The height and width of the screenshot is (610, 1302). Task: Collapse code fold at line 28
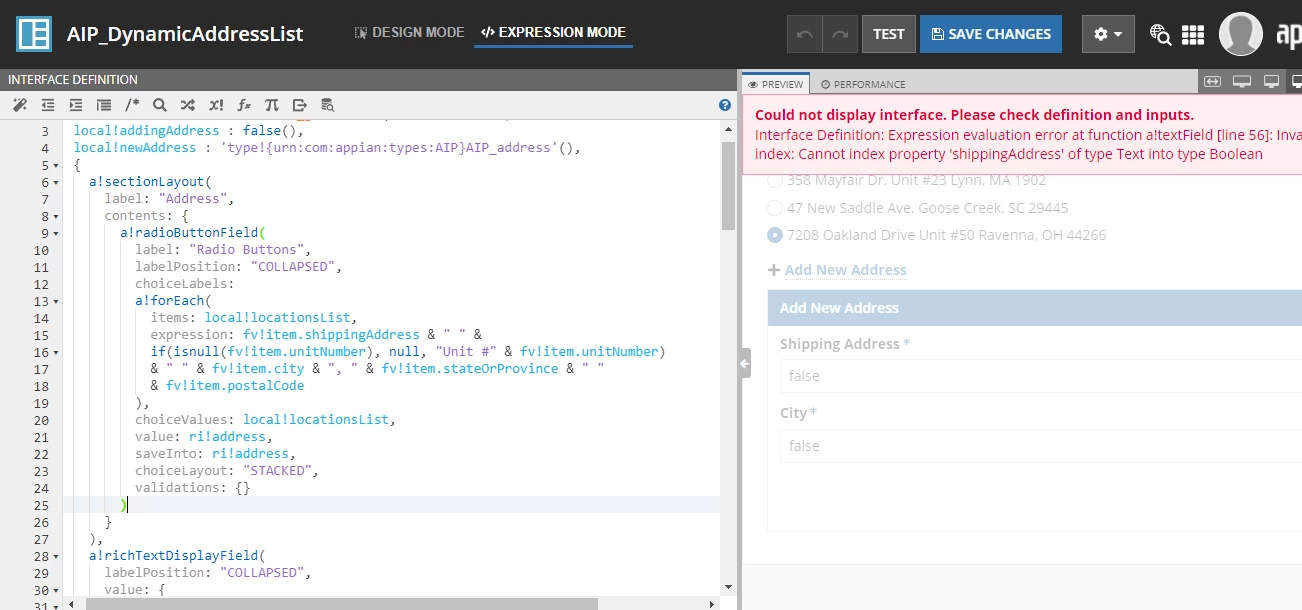[57, 556]
